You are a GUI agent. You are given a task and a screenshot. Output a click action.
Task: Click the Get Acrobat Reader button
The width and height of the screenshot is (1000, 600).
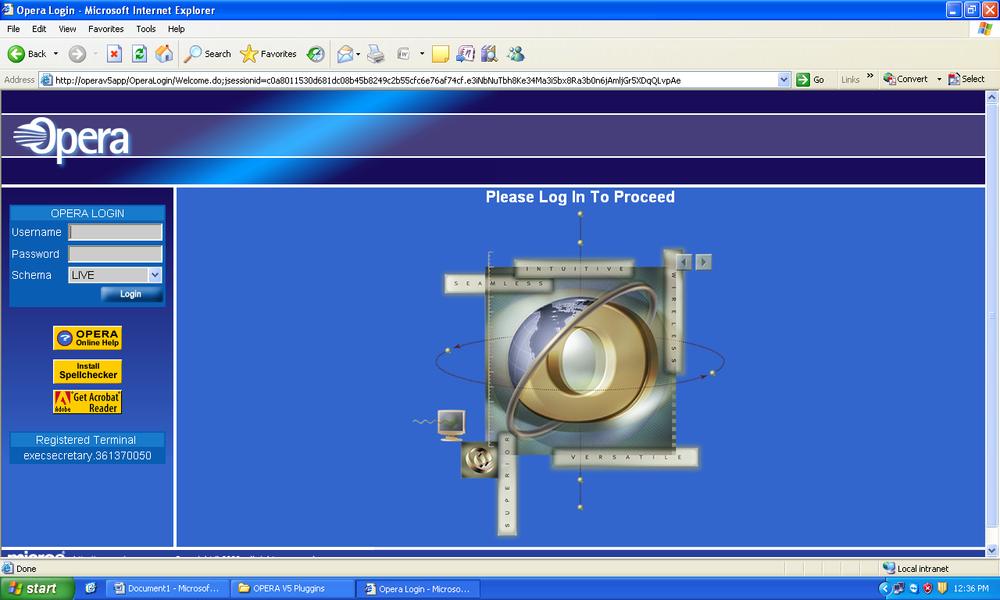[x=87, y=402]
